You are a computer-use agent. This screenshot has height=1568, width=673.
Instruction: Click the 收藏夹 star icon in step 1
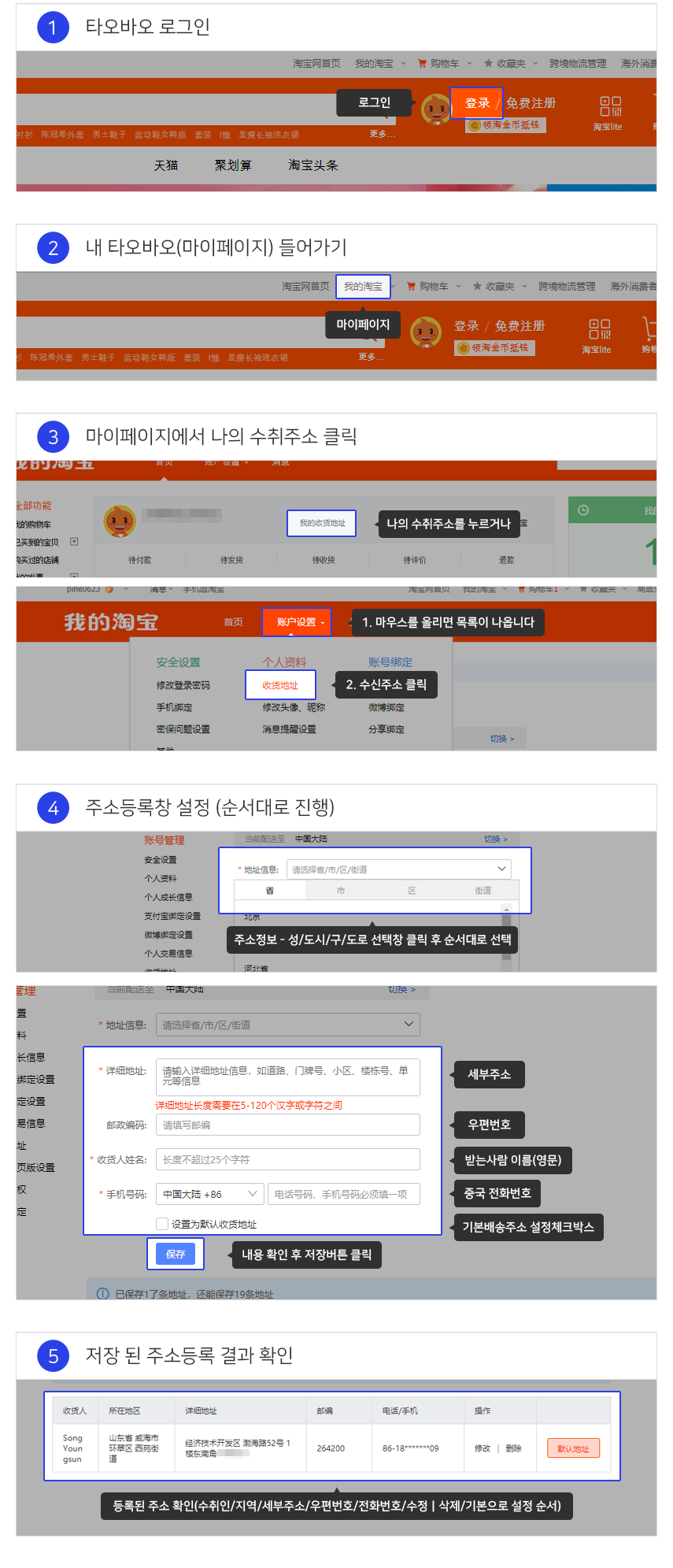(x=488, y=64)
